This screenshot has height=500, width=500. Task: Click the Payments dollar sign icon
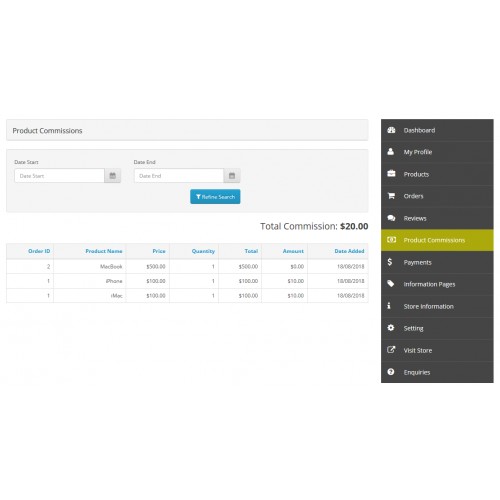tap(390, 262)
